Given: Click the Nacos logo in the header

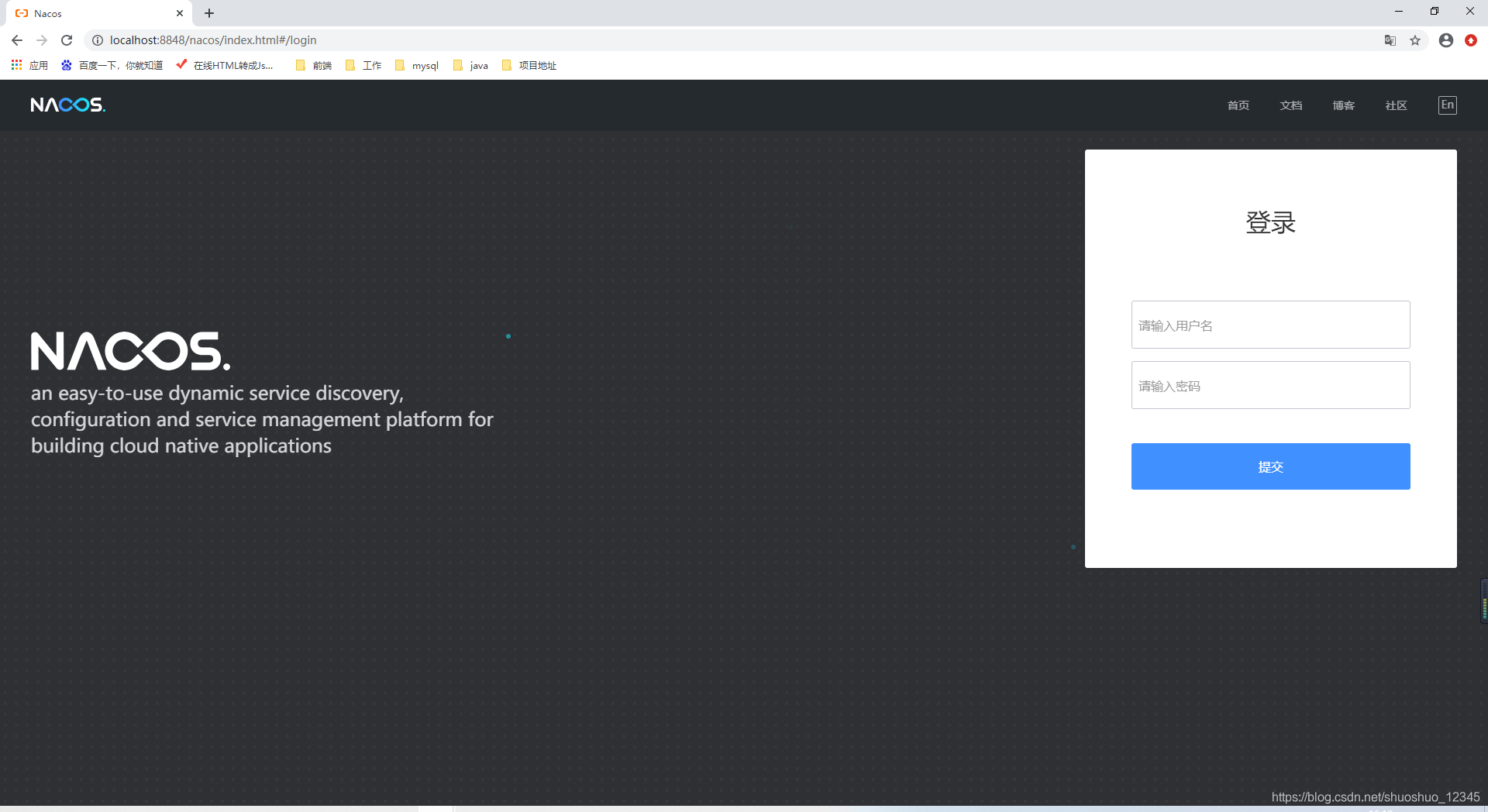Looking at the screenshot, I should pos(68,105).
